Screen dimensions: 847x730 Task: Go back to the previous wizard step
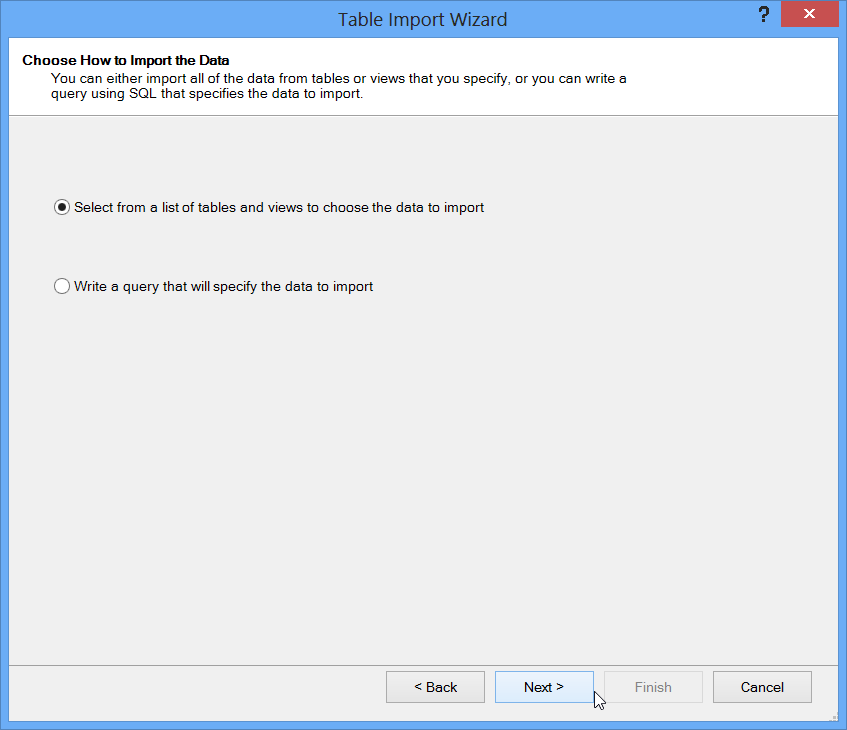click(x=435, y=687)
